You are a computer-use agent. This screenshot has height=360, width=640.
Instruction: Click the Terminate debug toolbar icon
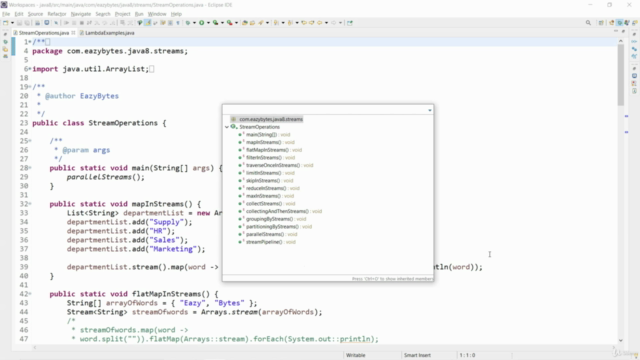(82, 23)
